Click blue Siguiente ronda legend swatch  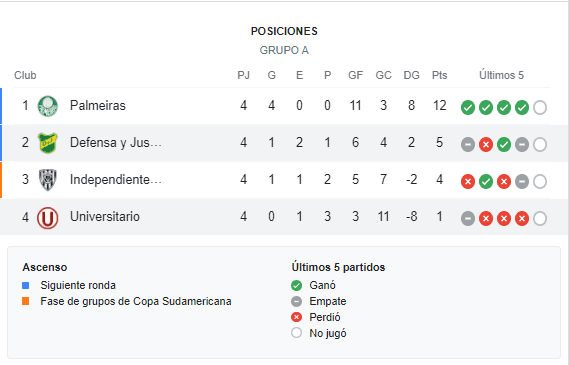coord(25,286)
